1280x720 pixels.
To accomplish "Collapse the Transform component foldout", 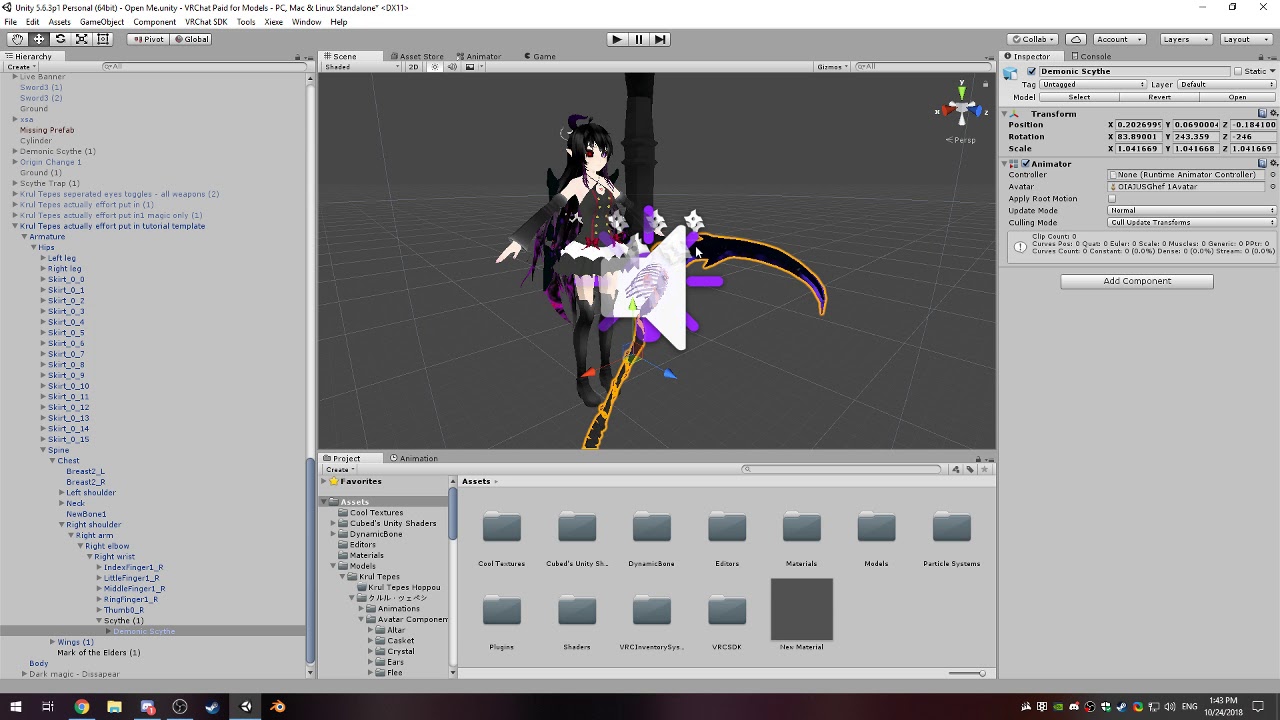I will (x=1005, y=114).
